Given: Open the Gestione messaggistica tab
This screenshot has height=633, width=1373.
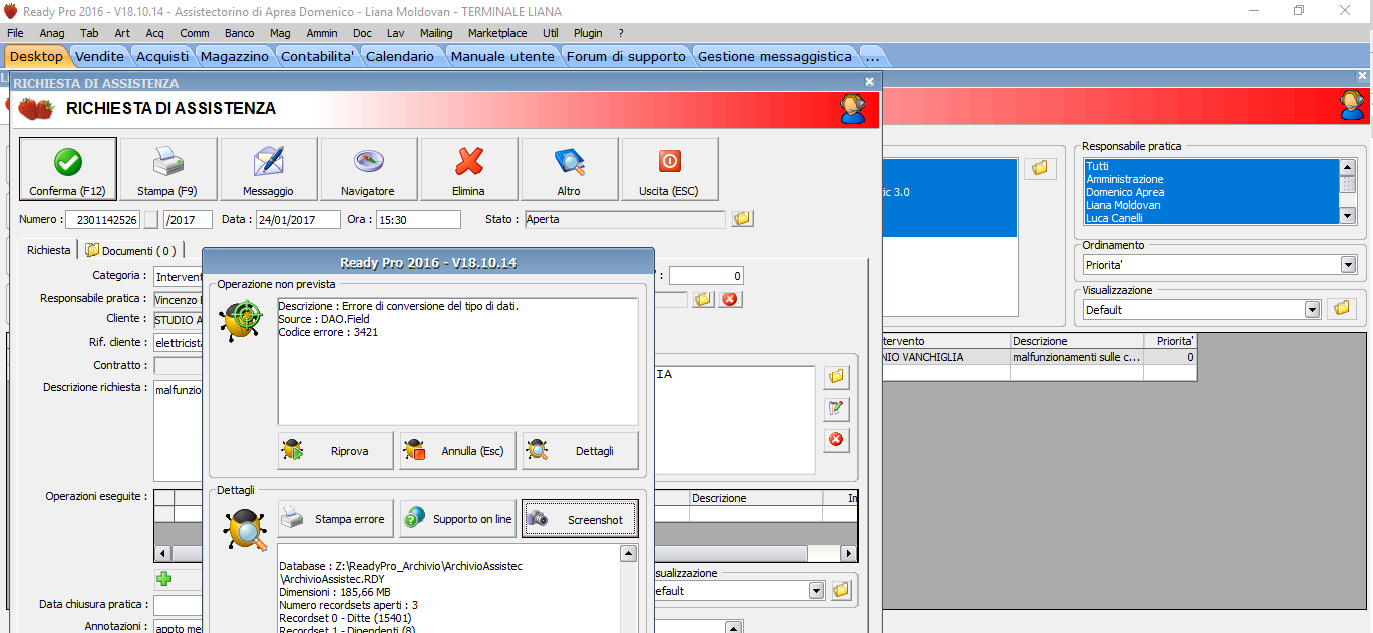Looking at the screenshot, I should (775, 56).
